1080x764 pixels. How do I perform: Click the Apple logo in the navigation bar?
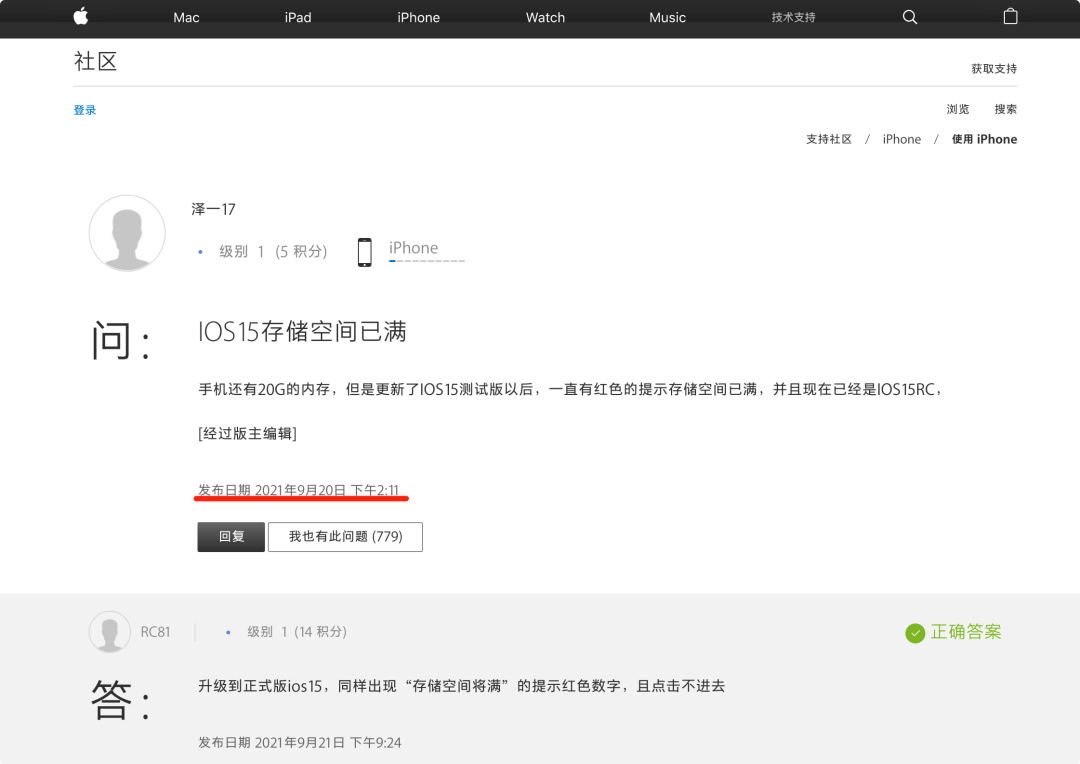pos(80,17)
